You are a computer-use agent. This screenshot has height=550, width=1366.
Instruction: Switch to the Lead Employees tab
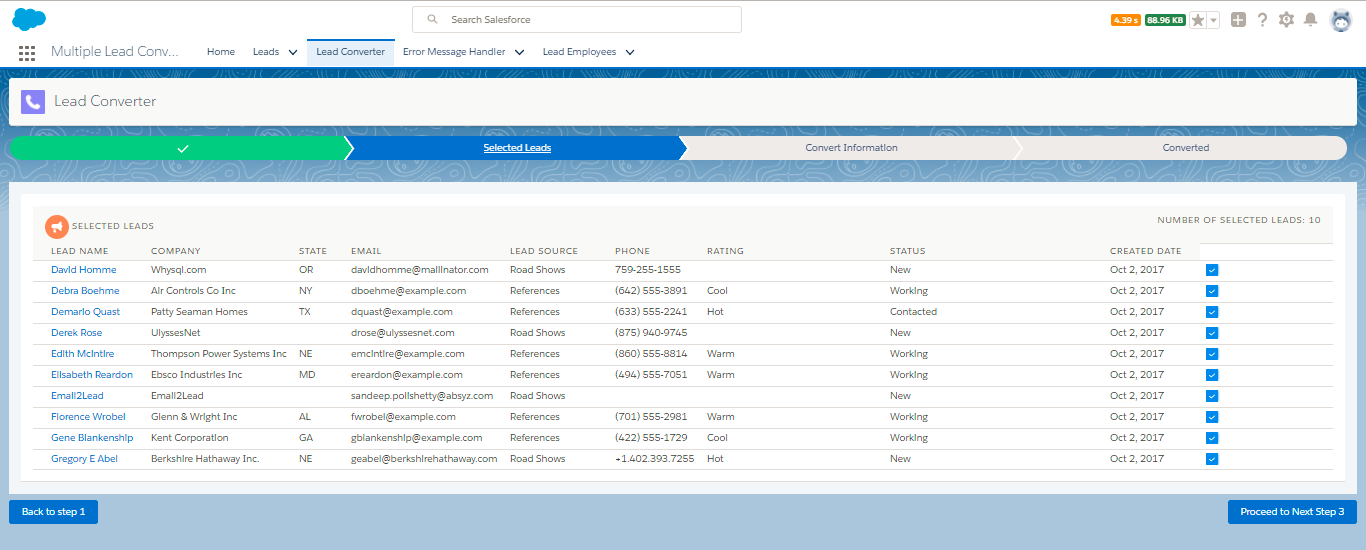click(x=579, y=52)
